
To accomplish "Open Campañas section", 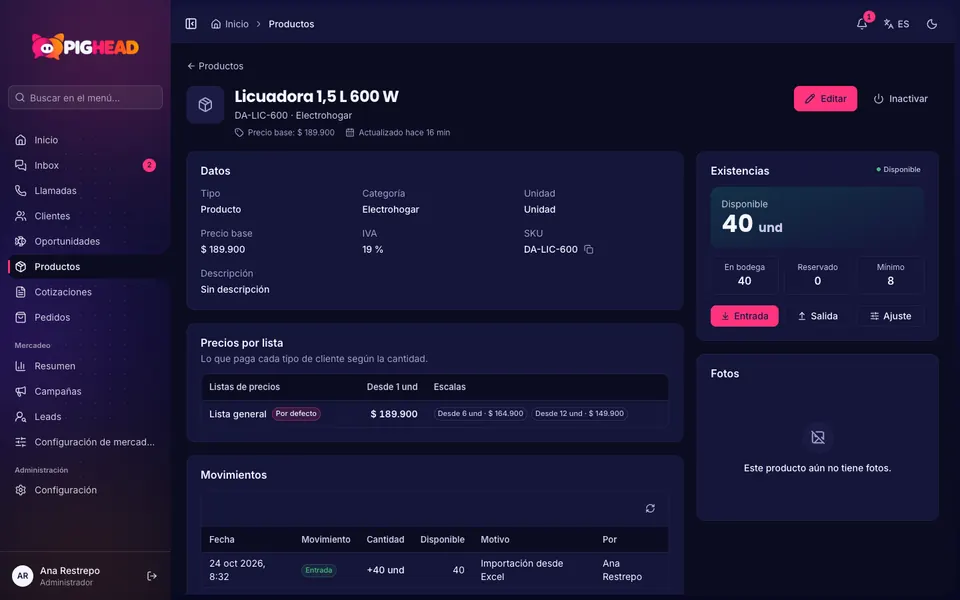I will pos(85,391).
